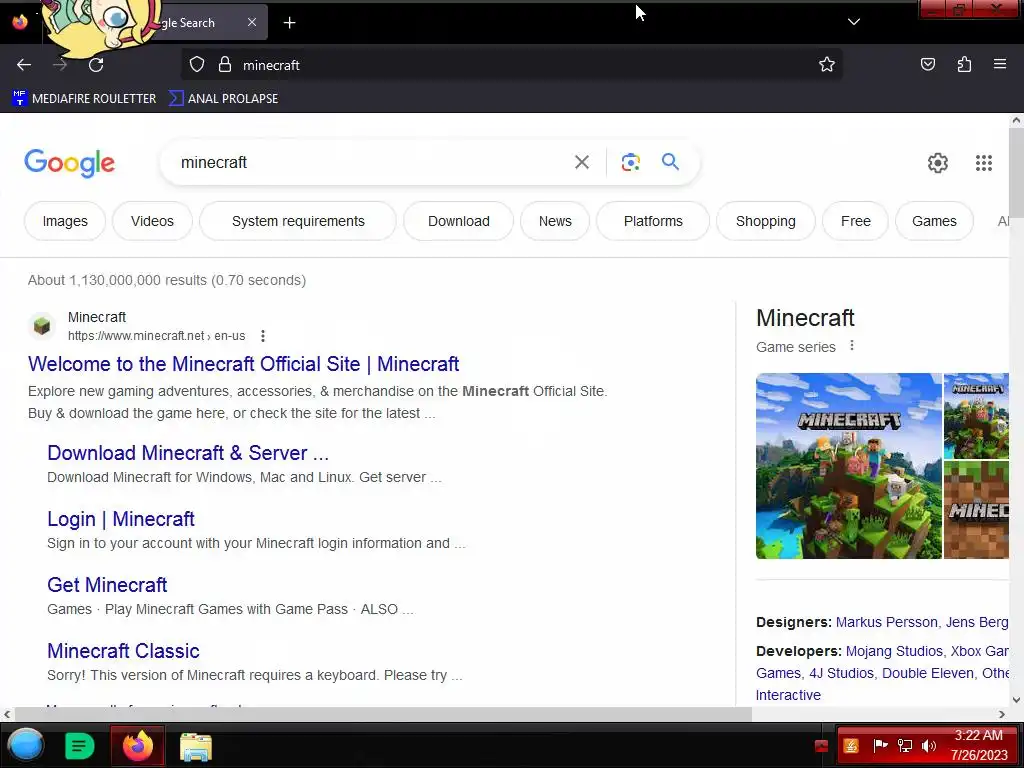
Task: Select the Free filter chip
Action: pyautogui.click(x=856, y=221)
